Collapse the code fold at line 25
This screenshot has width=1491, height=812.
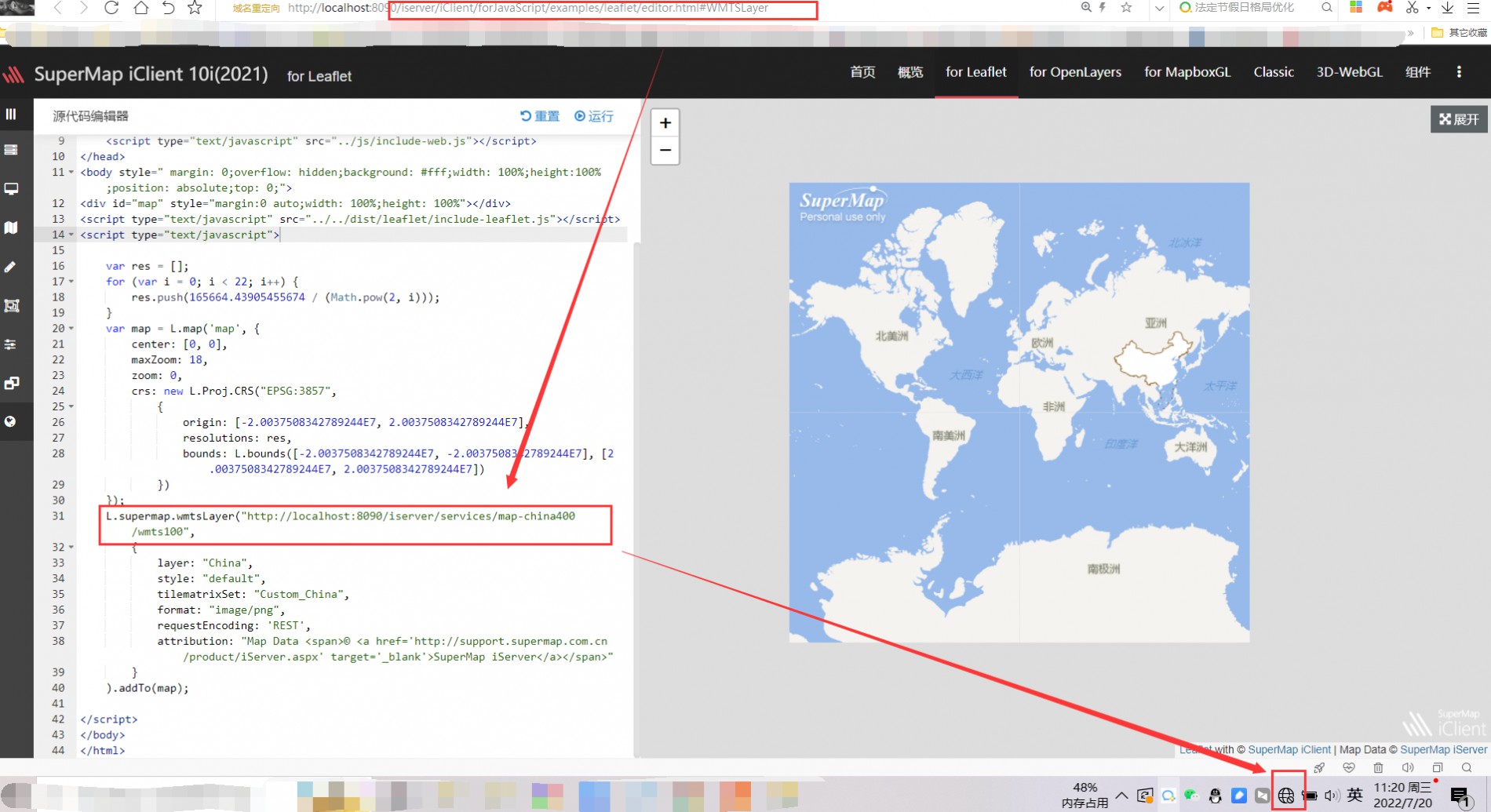[x=71, y=406]
